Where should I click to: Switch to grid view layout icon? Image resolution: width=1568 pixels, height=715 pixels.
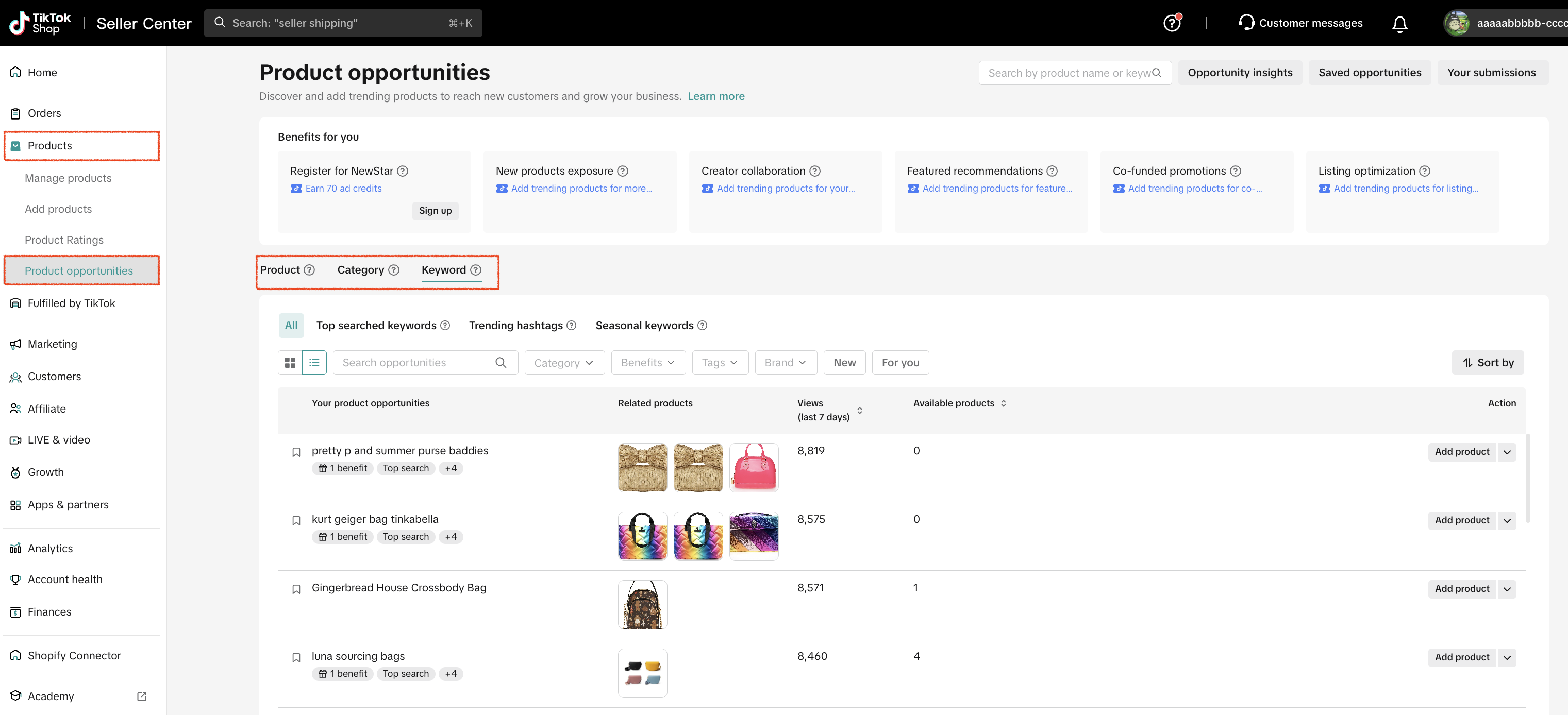290,363
